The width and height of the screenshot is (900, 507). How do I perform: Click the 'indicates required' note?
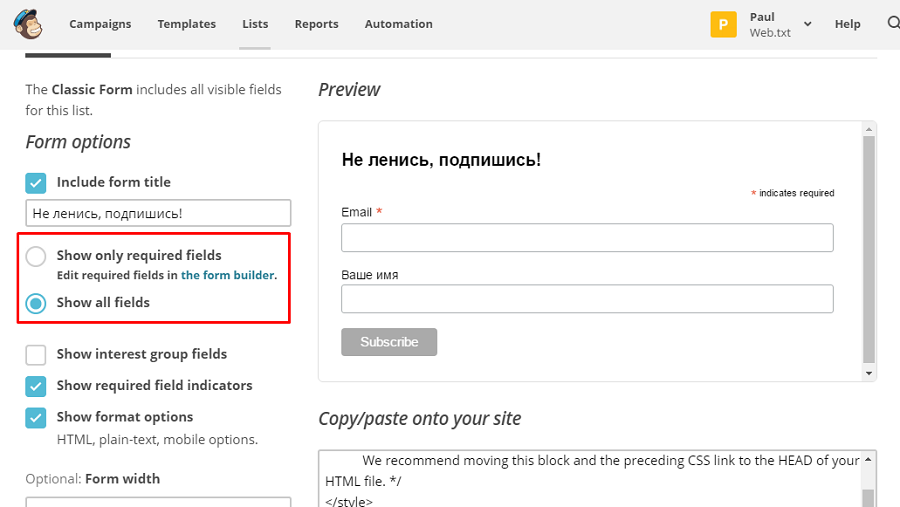click(796, 193)
